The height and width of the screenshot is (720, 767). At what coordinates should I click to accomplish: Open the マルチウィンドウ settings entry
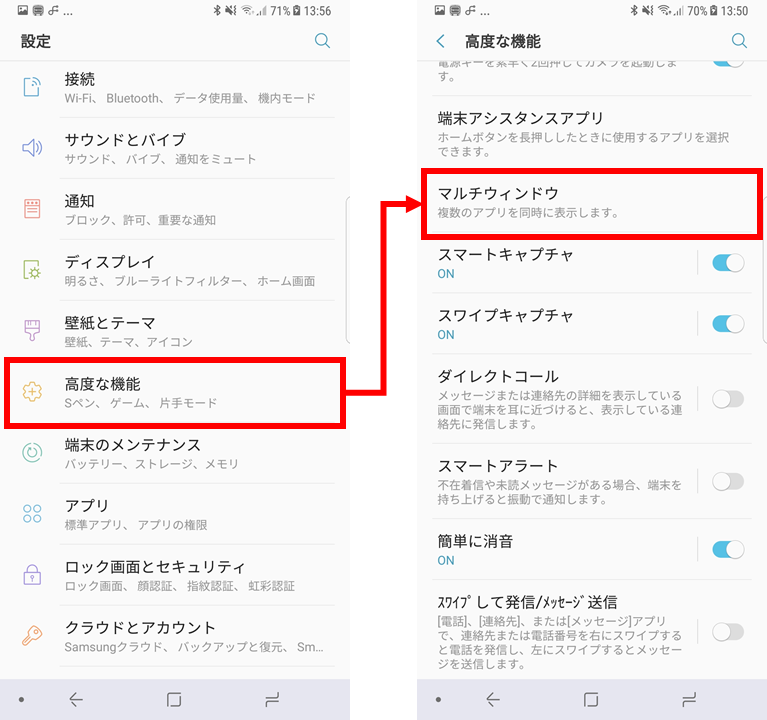click(x=591, y=203)
